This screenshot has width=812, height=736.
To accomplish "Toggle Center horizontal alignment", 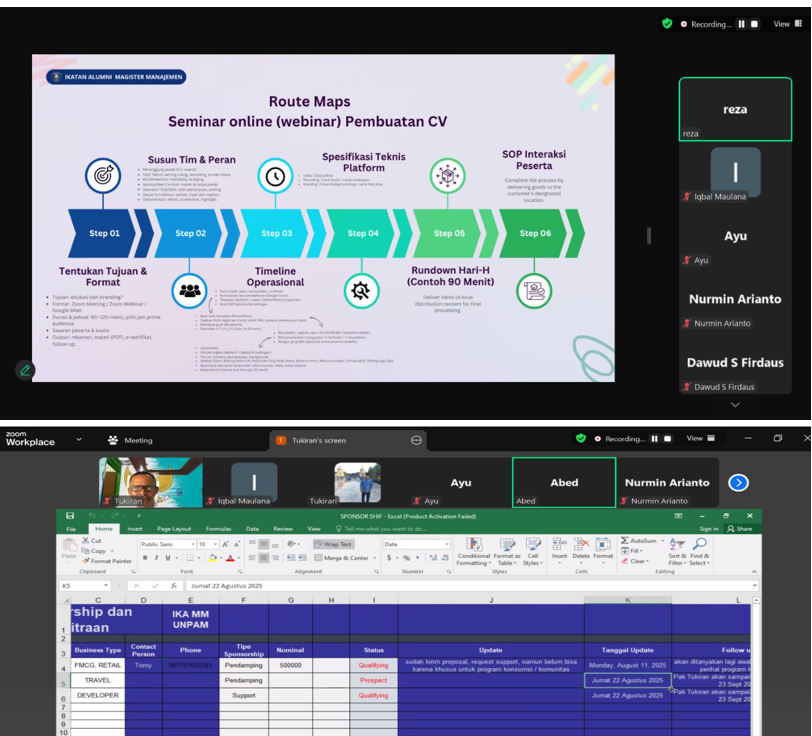I will pos(264,558).
